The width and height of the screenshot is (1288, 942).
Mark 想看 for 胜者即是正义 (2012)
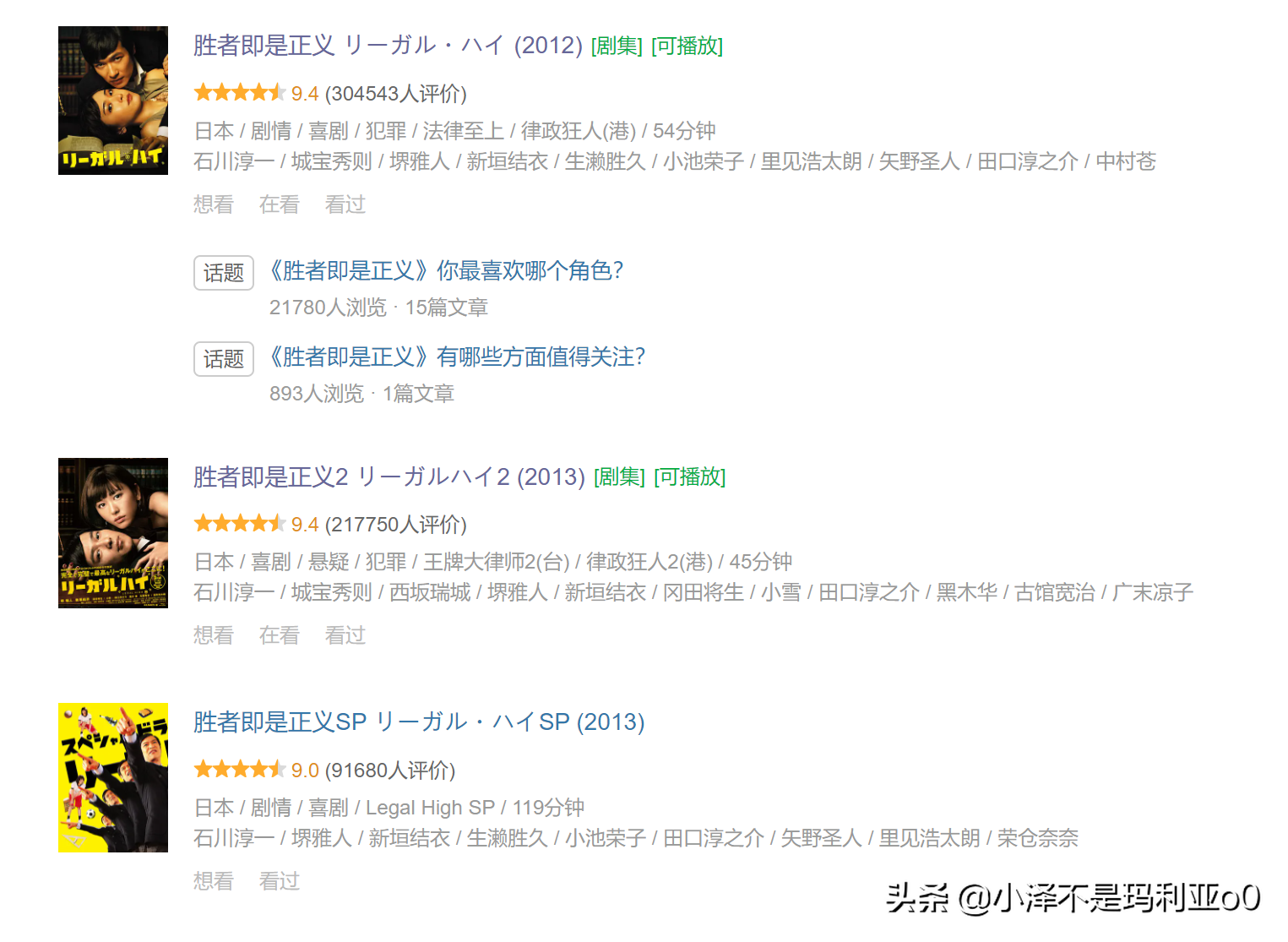(213, 204)
